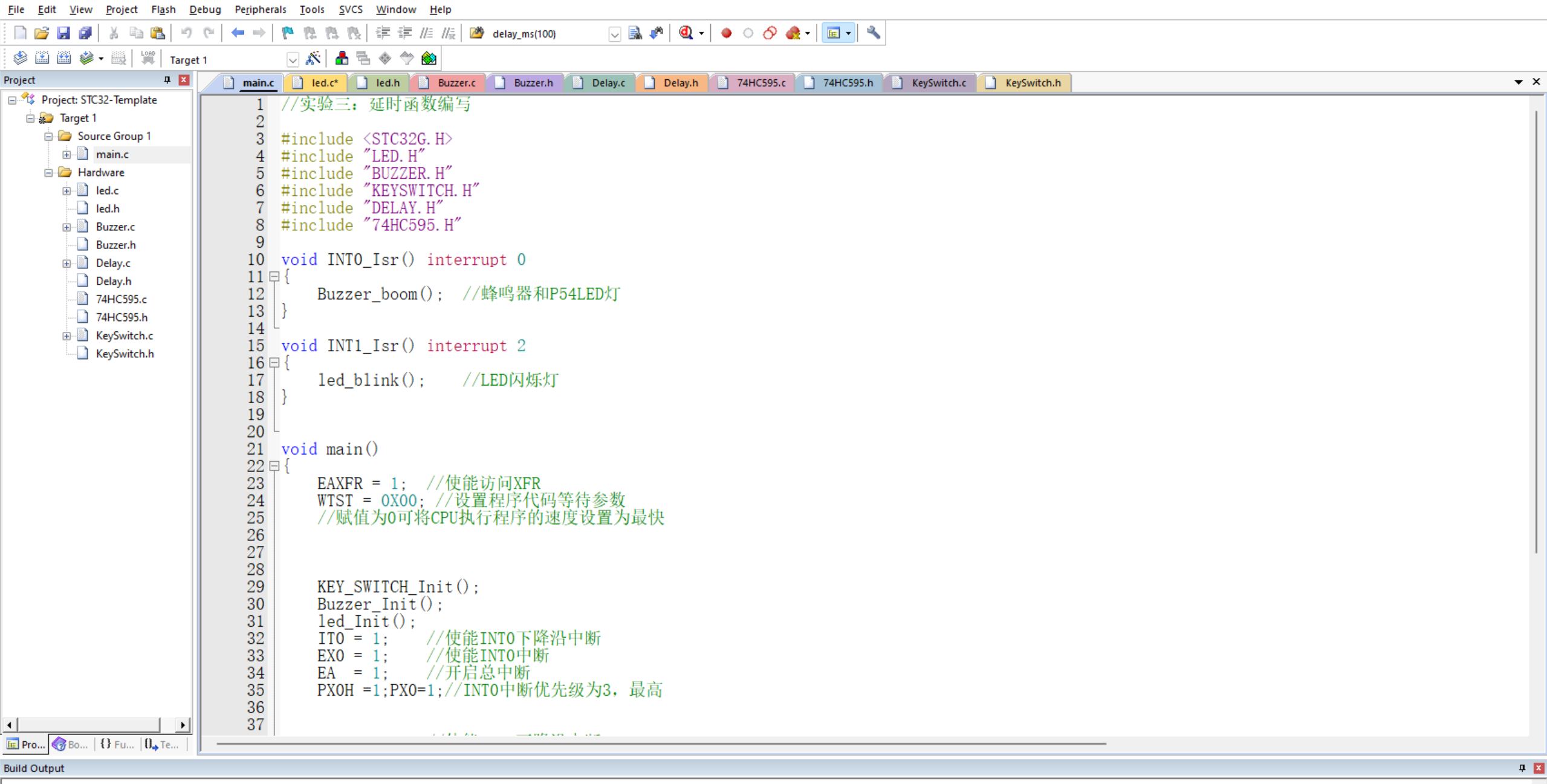Open the SVCS menu

[x=351, y=9]
